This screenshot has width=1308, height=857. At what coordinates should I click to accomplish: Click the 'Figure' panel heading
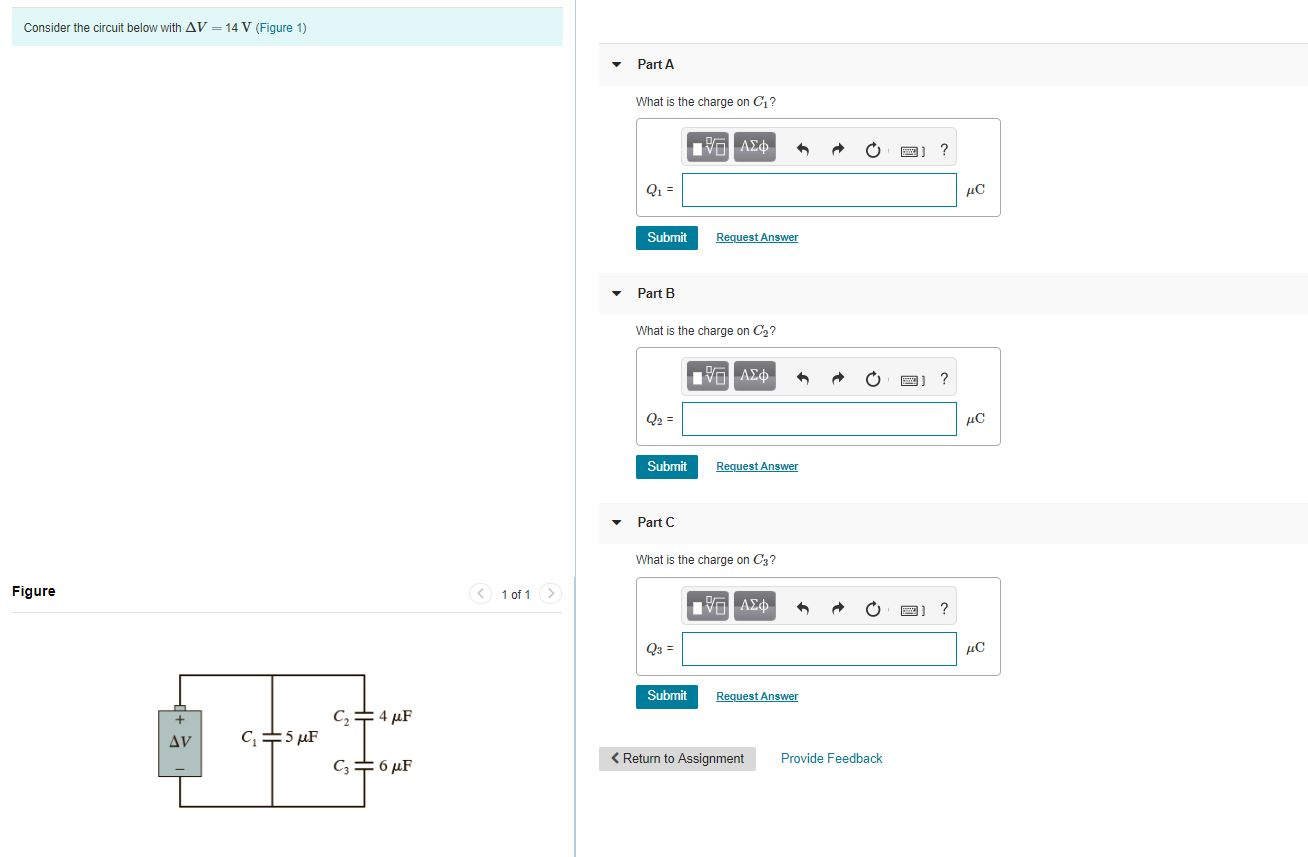click(34, 591)
